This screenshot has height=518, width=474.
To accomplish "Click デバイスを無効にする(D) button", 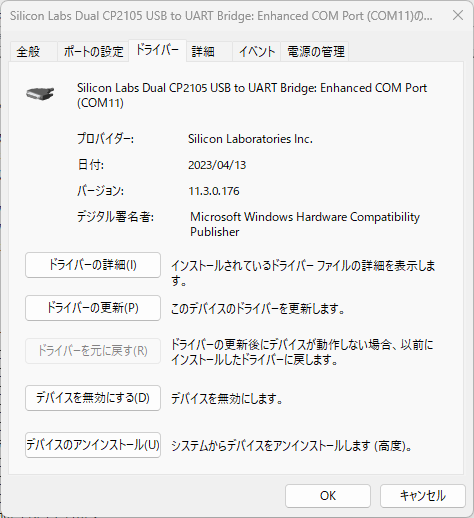I will [93, 398].
